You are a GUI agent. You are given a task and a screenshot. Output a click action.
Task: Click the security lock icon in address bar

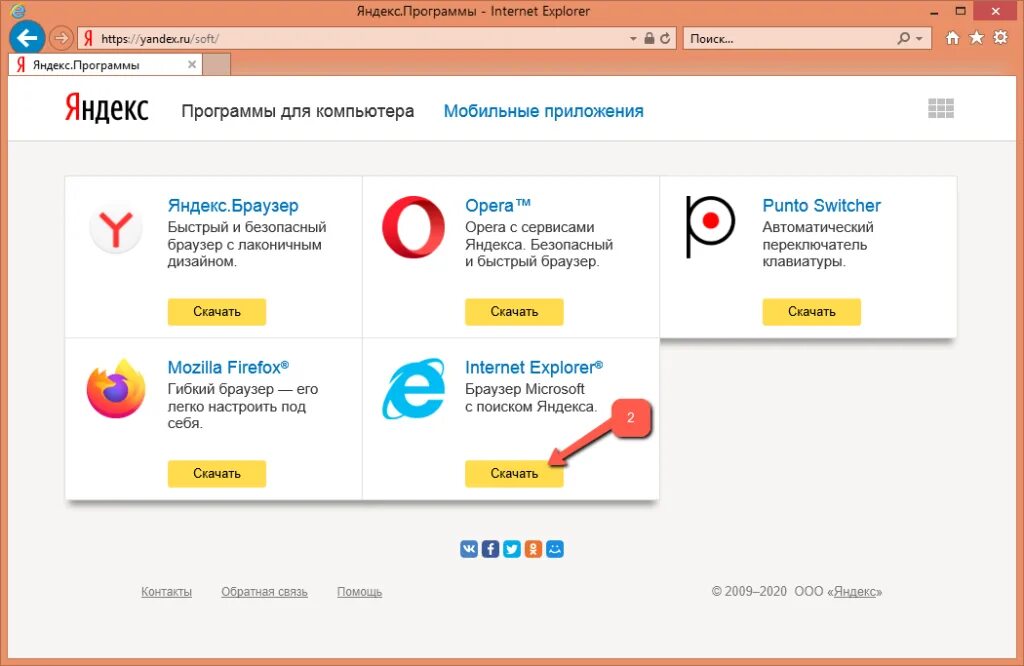coord(649,39)
